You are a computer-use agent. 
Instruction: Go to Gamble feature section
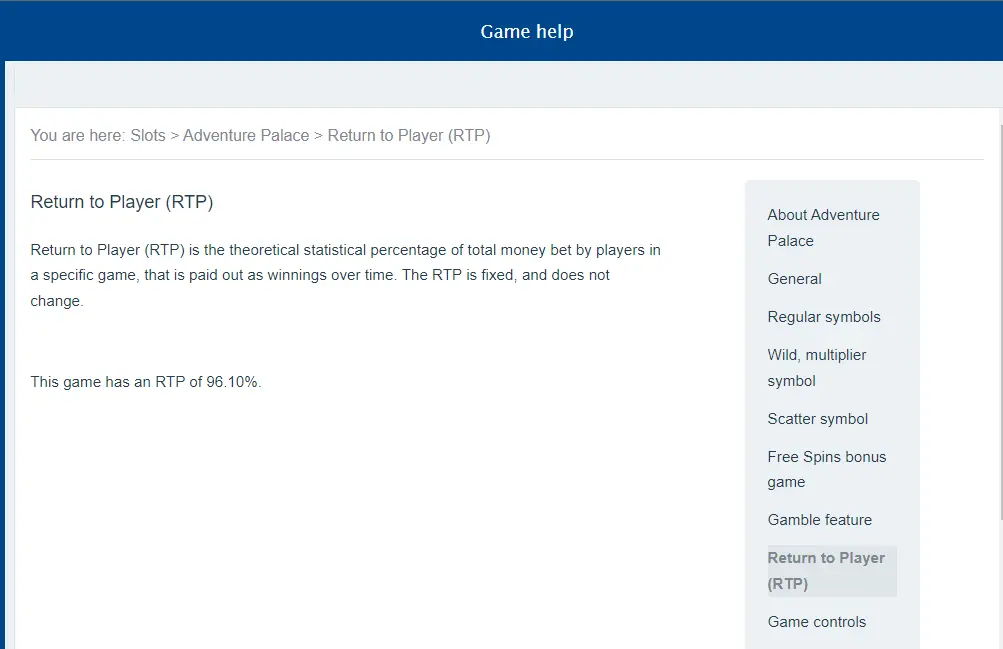tap(819, 520)
